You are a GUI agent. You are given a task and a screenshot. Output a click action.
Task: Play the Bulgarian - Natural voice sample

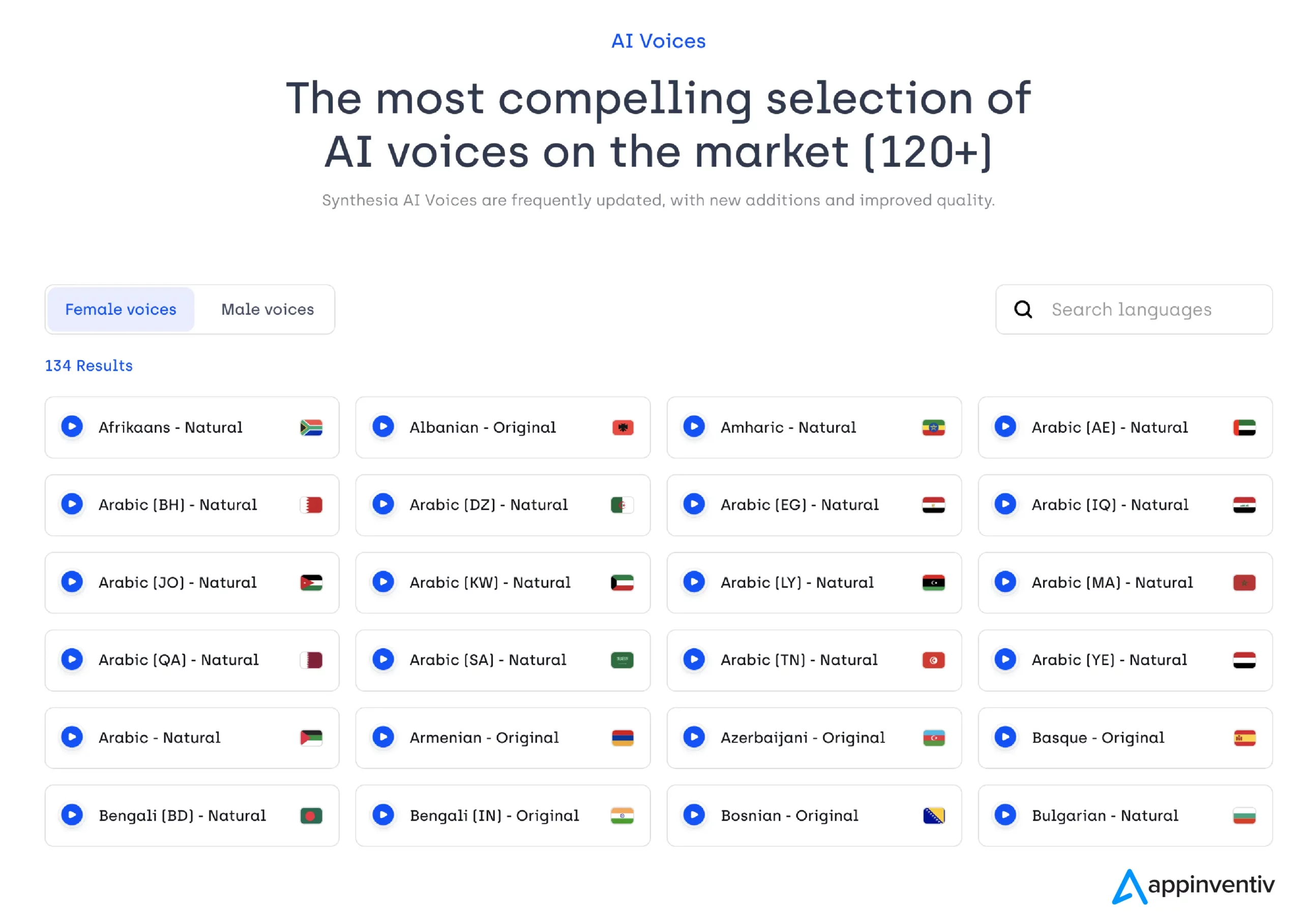coord(1005,815)
